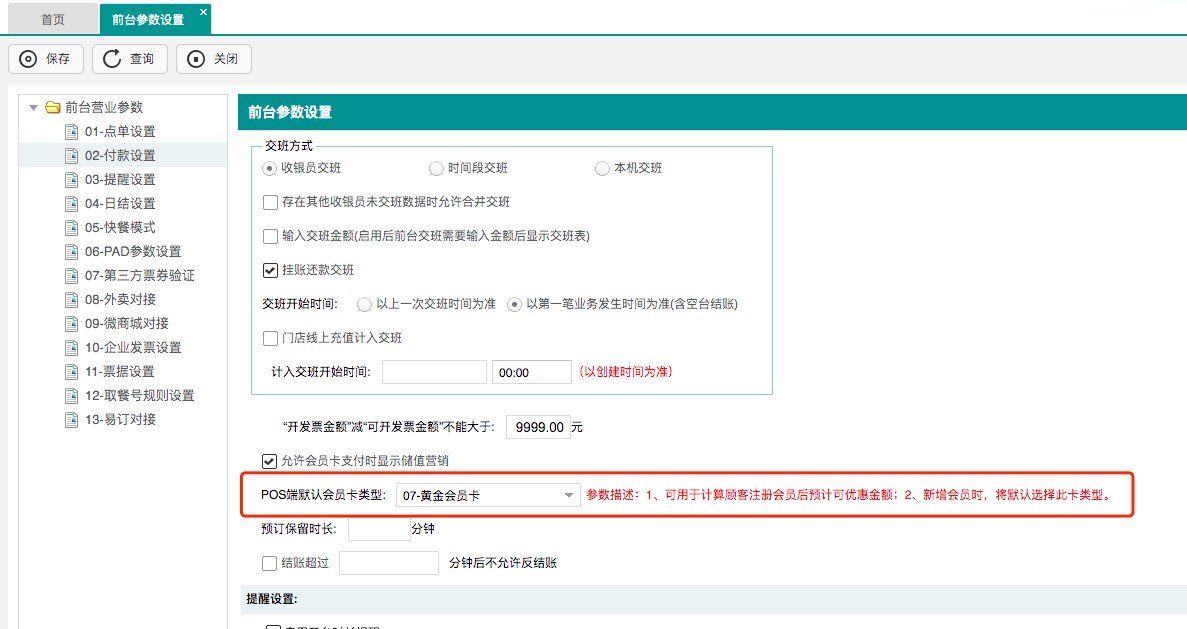Screen dimensions: 1187x629
Task: Close the 前台参数设置 tab
Action: click(x=203, y=12)
